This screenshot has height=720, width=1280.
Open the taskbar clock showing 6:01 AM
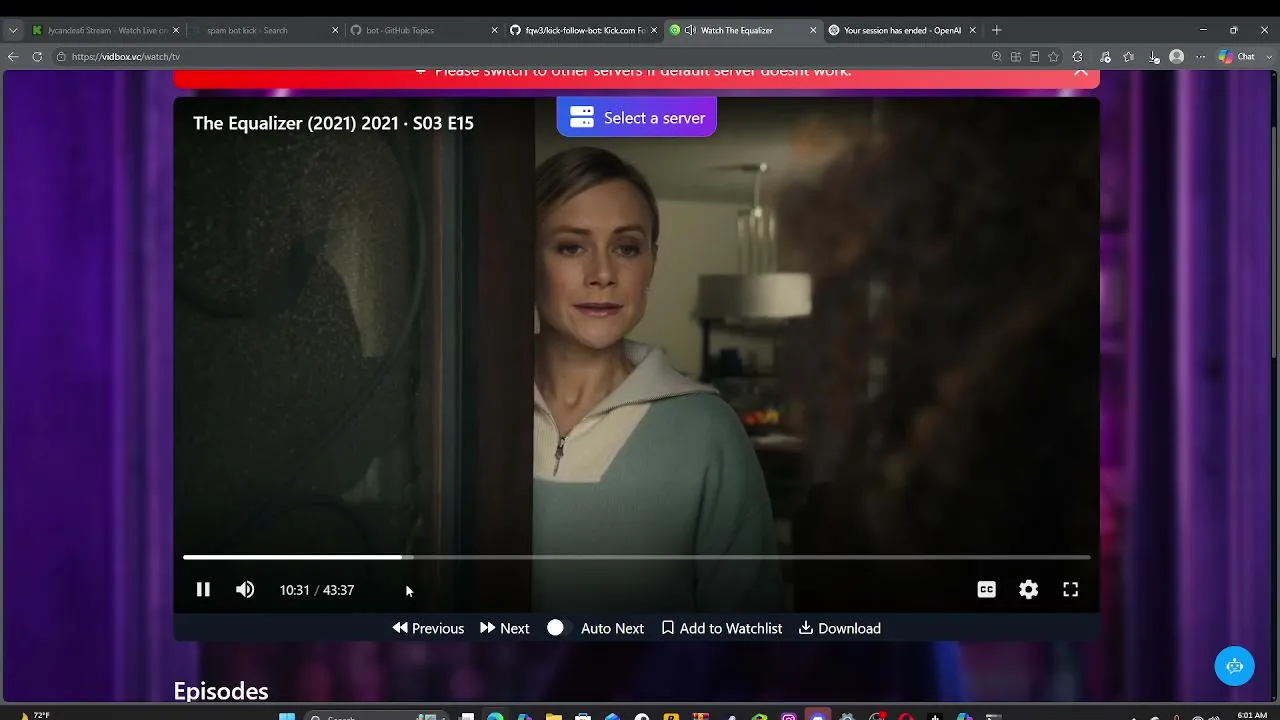click(x=1251, y=715)
